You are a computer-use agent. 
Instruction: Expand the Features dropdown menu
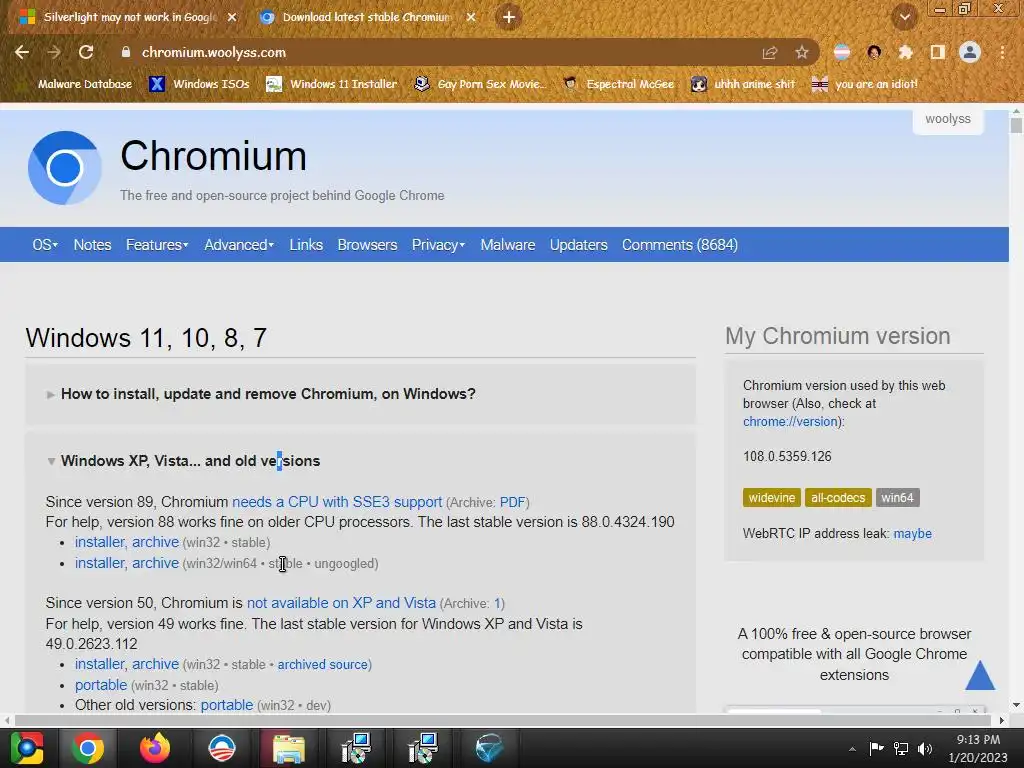click(157, 245)
